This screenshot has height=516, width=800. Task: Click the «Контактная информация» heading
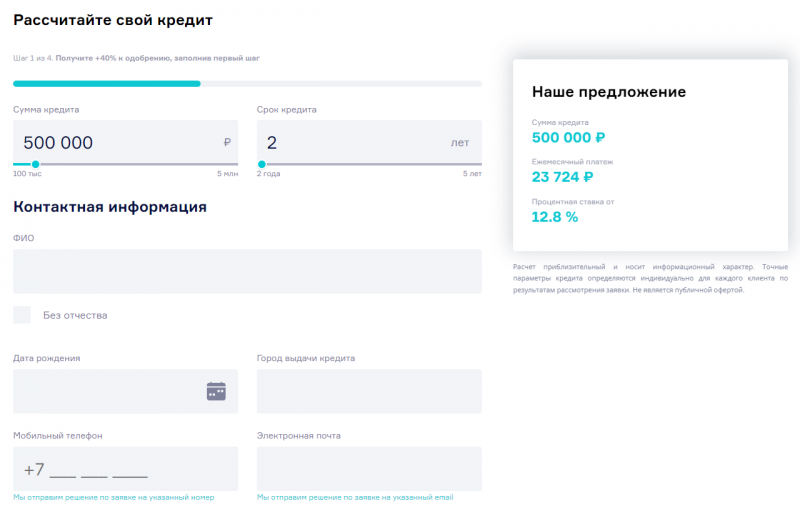point(110,207)
